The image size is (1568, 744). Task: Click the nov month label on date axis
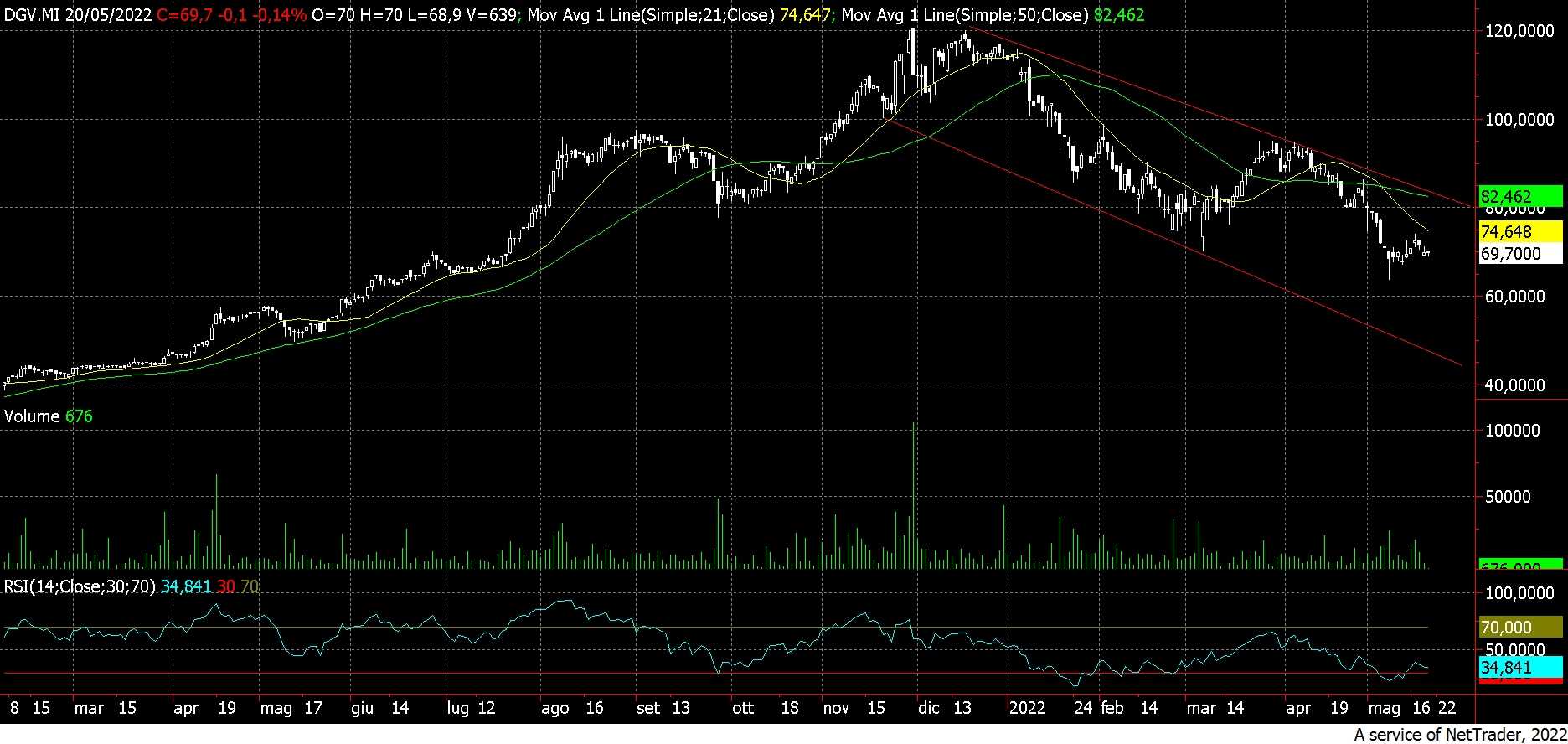[x=838, y=709]
